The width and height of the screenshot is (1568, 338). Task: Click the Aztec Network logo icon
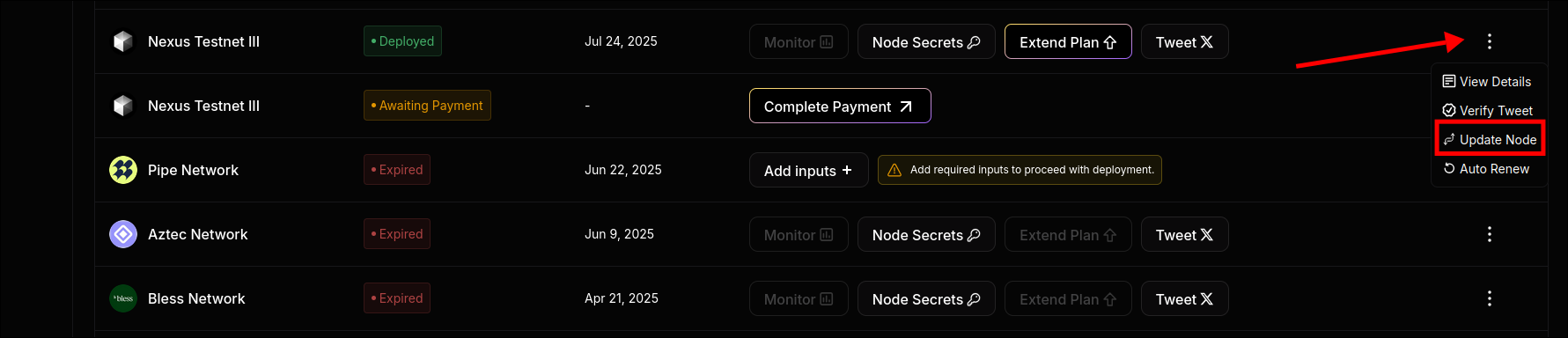tap(123, 234)
